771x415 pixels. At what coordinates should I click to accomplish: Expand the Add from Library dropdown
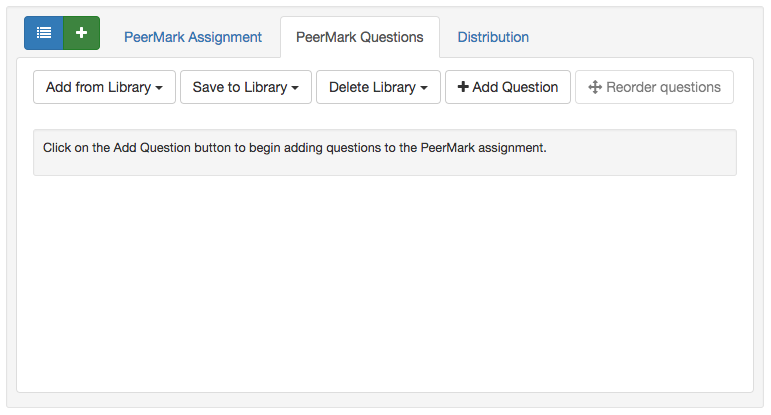[x=104, y=87]
